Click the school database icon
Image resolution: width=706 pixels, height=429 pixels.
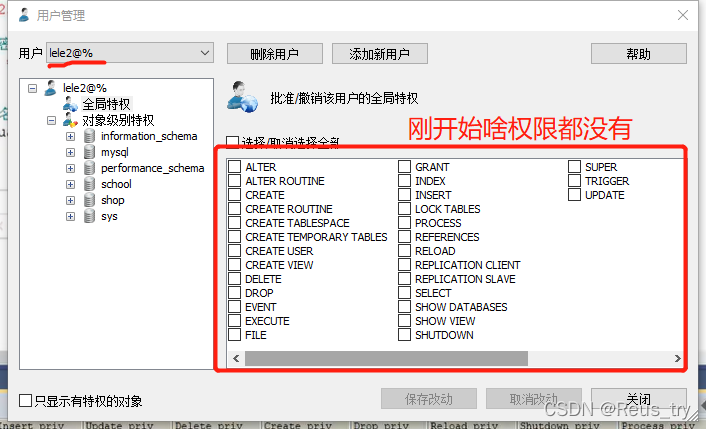90,184
